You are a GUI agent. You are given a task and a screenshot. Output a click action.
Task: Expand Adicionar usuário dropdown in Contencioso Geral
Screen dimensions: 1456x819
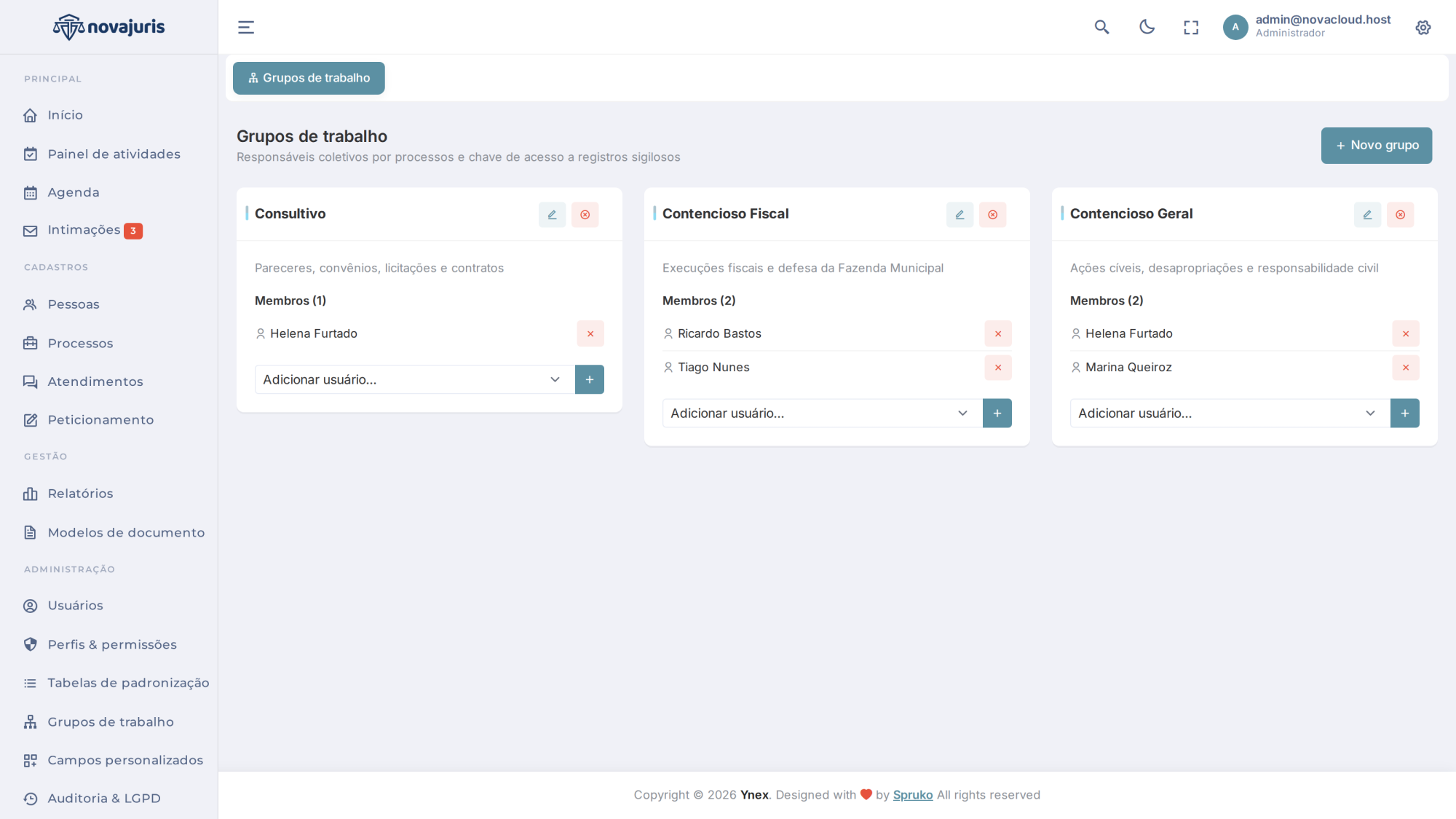(1230, 413)
